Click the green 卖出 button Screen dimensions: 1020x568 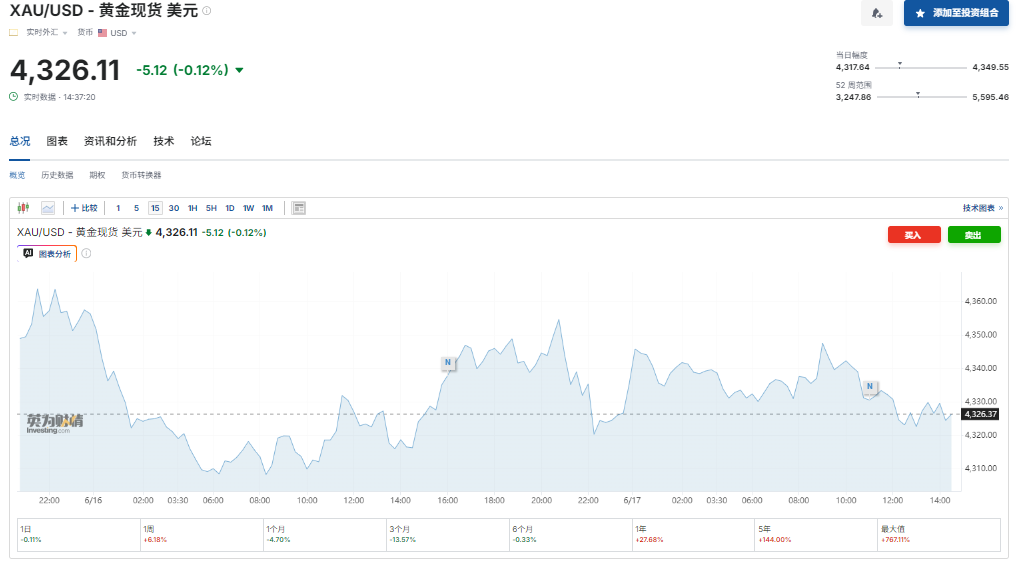[974, 235]
